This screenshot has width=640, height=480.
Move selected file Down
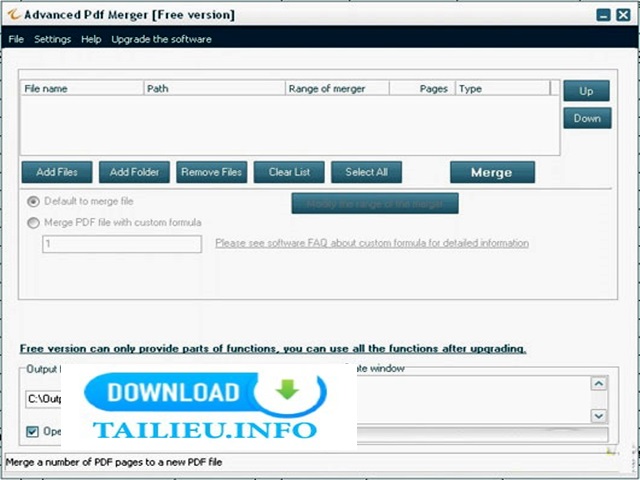click(x=587, y=118)
